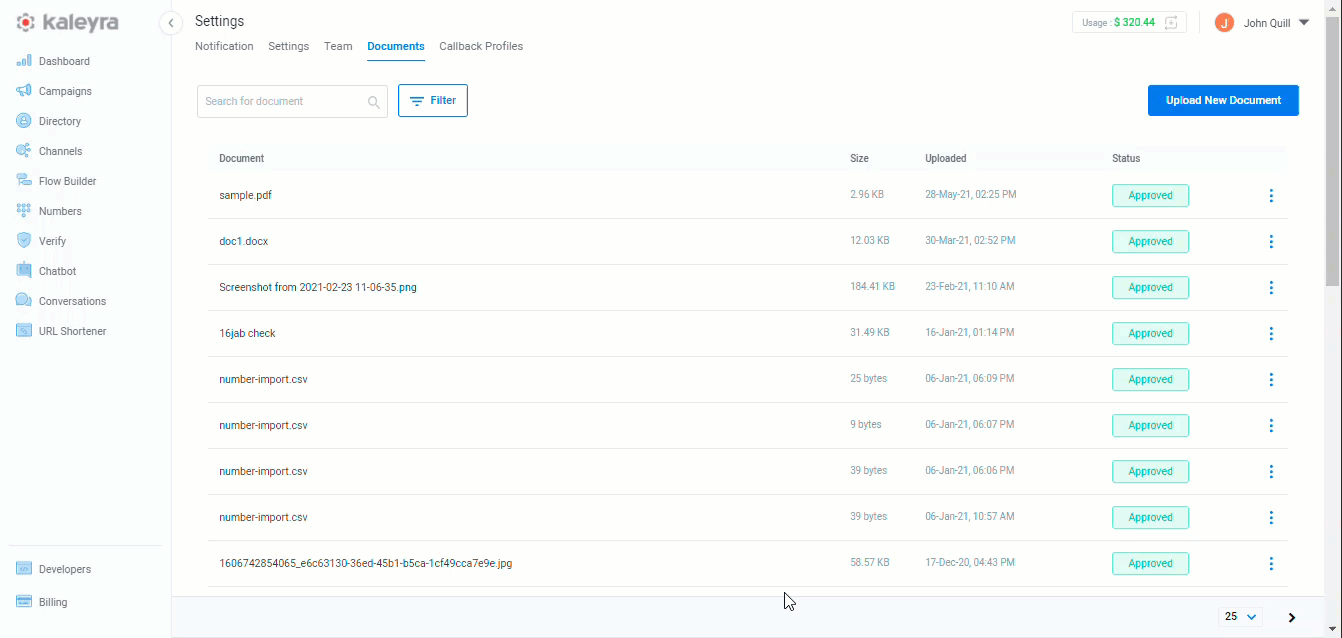
Task: Click the Status column header
Action: (1126, 158)
